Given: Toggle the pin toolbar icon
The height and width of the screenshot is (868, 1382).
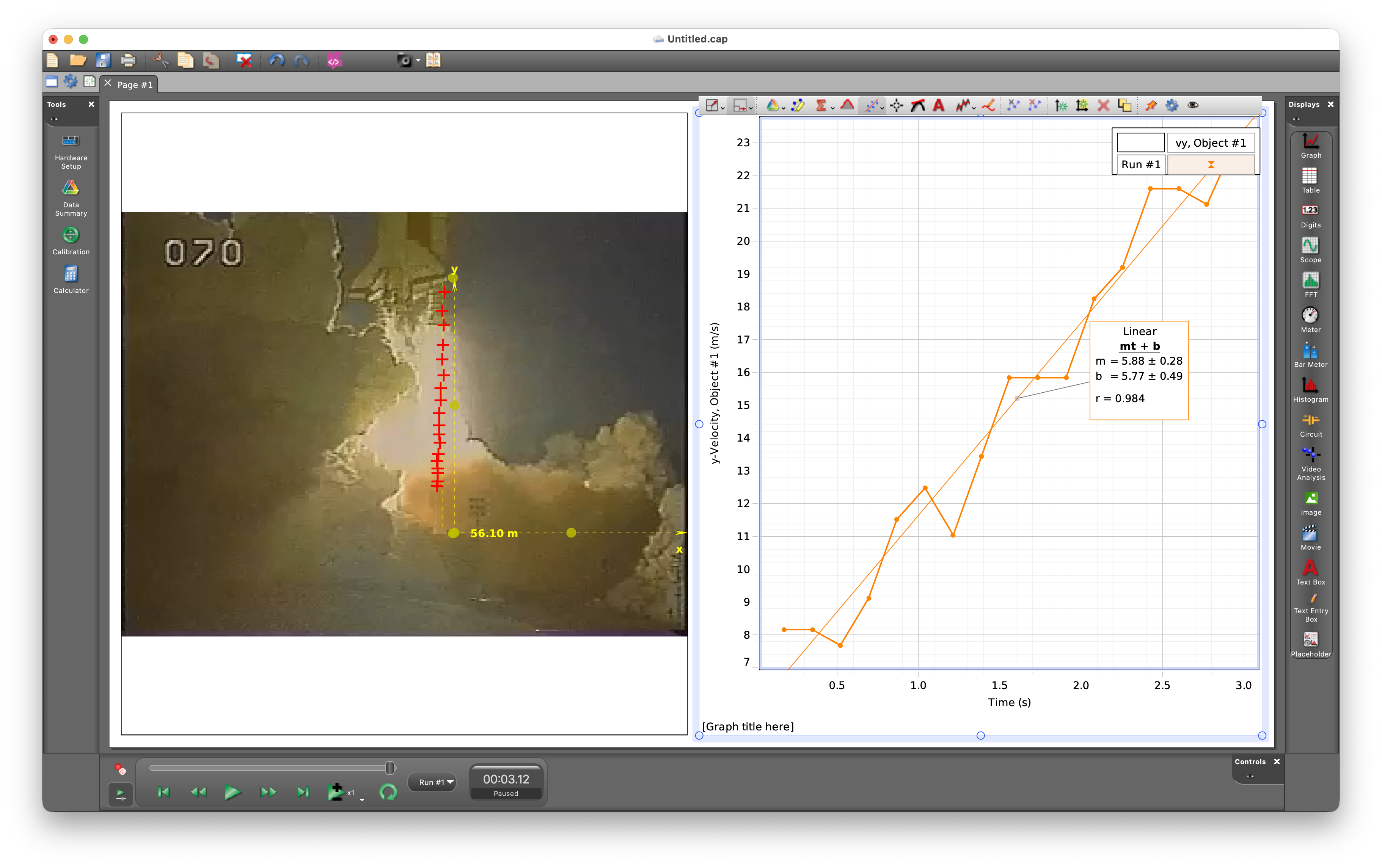Looking at the screenshot, I should [1150, 105].
